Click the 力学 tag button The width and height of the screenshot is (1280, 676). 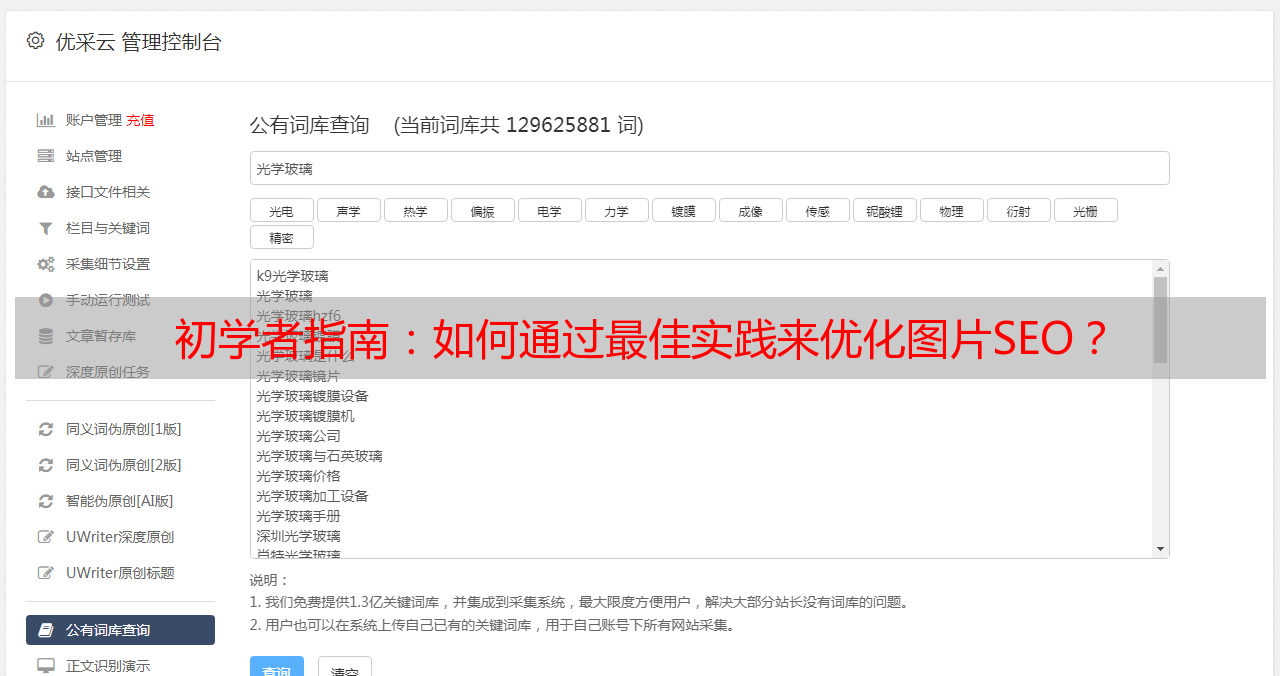tap(616, 210)
